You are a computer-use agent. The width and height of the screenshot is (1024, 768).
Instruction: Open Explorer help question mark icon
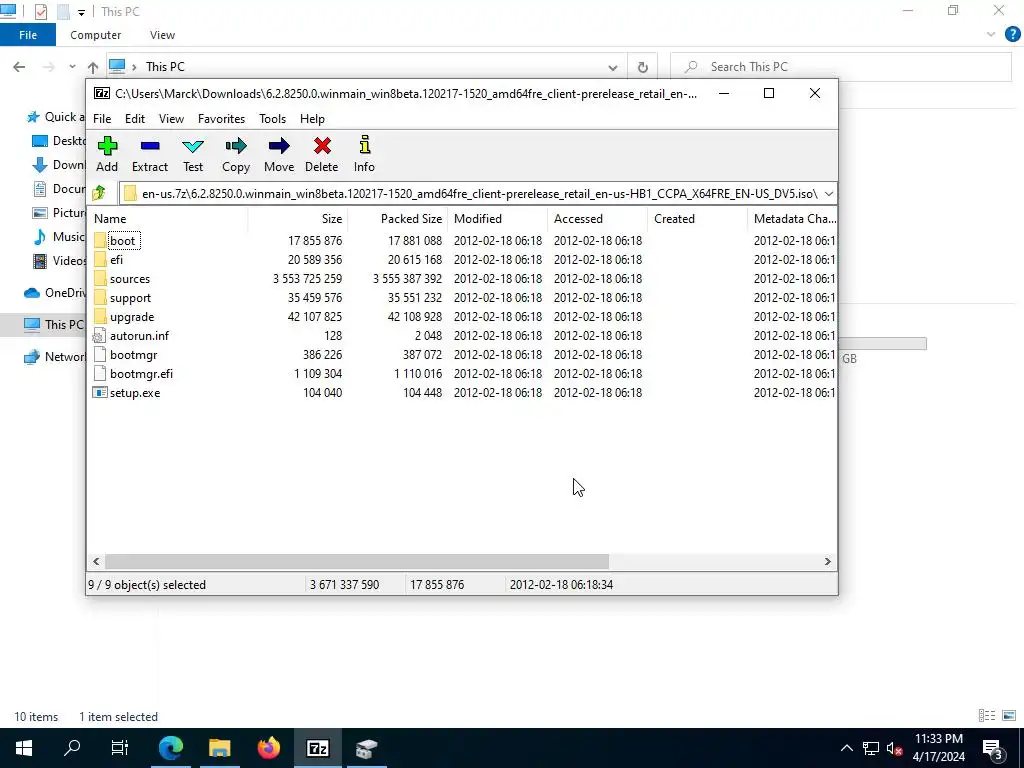click(1012, 35)
